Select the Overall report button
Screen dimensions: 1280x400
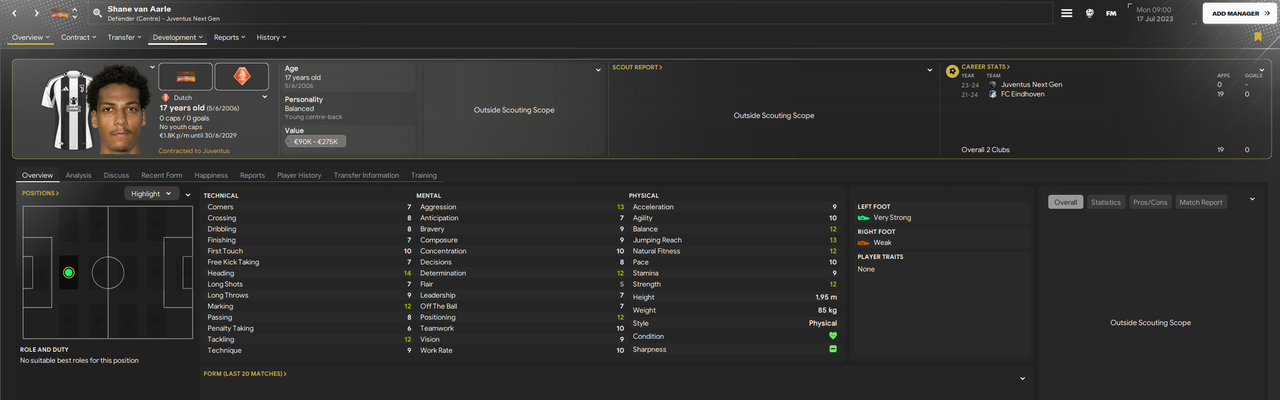point(1066,202)
